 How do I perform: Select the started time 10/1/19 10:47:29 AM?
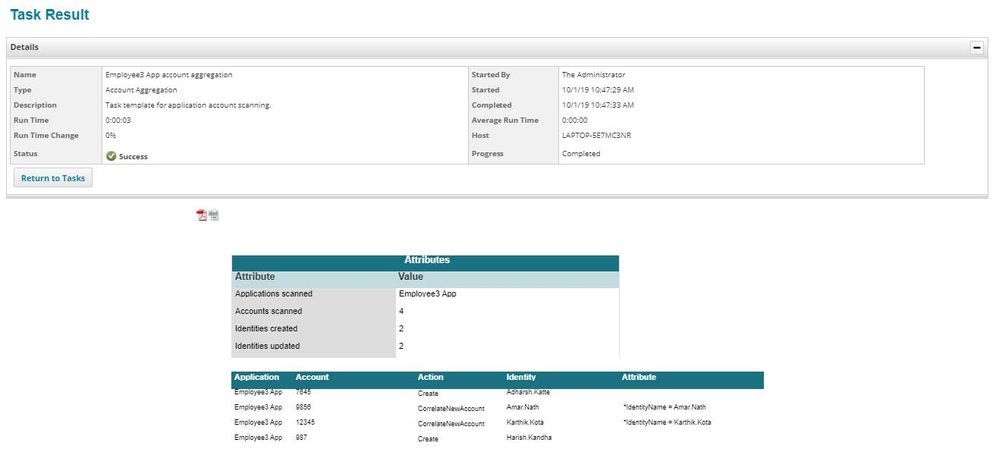(x=598, y=90)
